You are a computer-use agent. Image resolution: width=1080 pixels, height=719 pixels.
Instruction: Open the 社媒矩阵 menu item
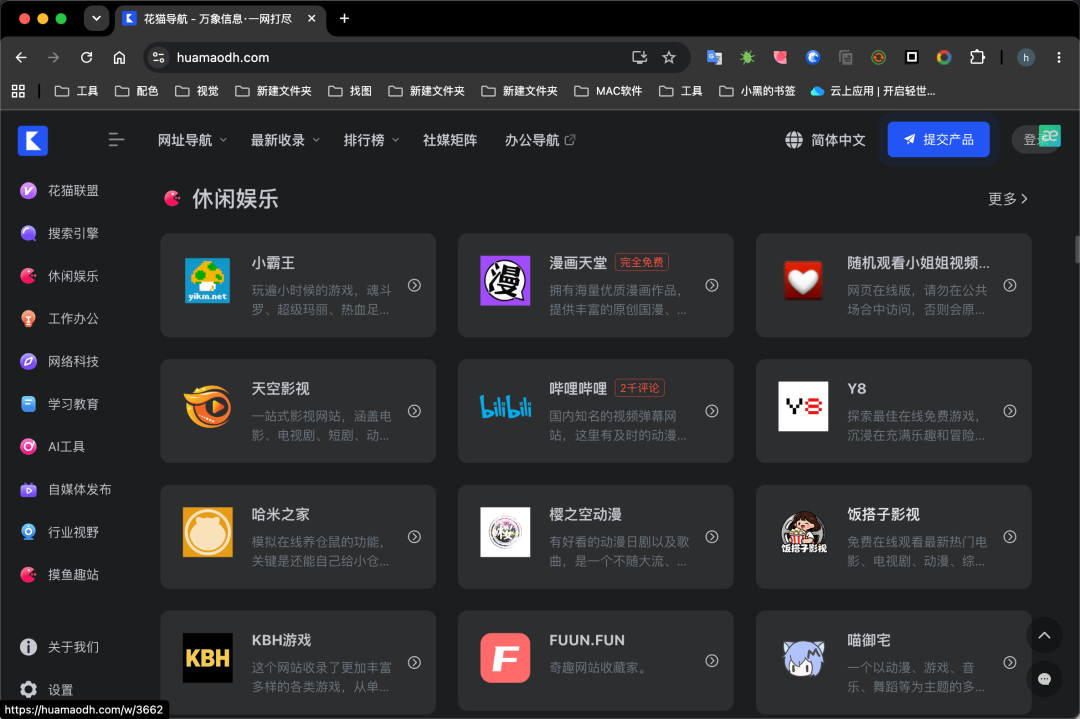tap(450, 140)
